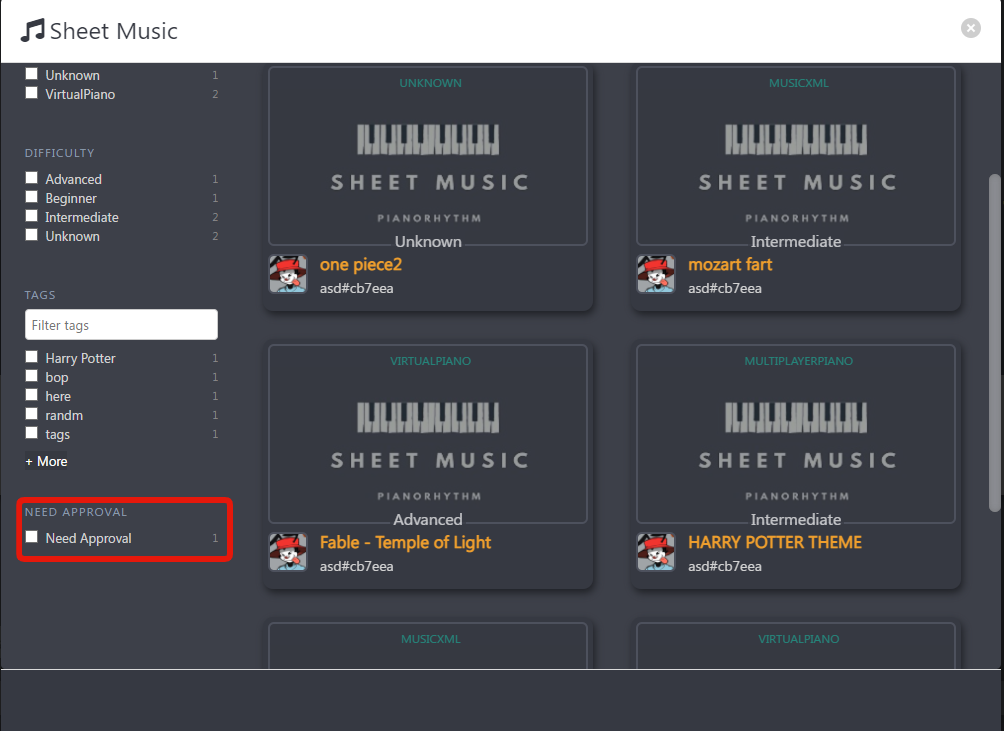Open the mozart fart sheet thumbnail
The image size is (1004, 731).
(x=796, y=156)
